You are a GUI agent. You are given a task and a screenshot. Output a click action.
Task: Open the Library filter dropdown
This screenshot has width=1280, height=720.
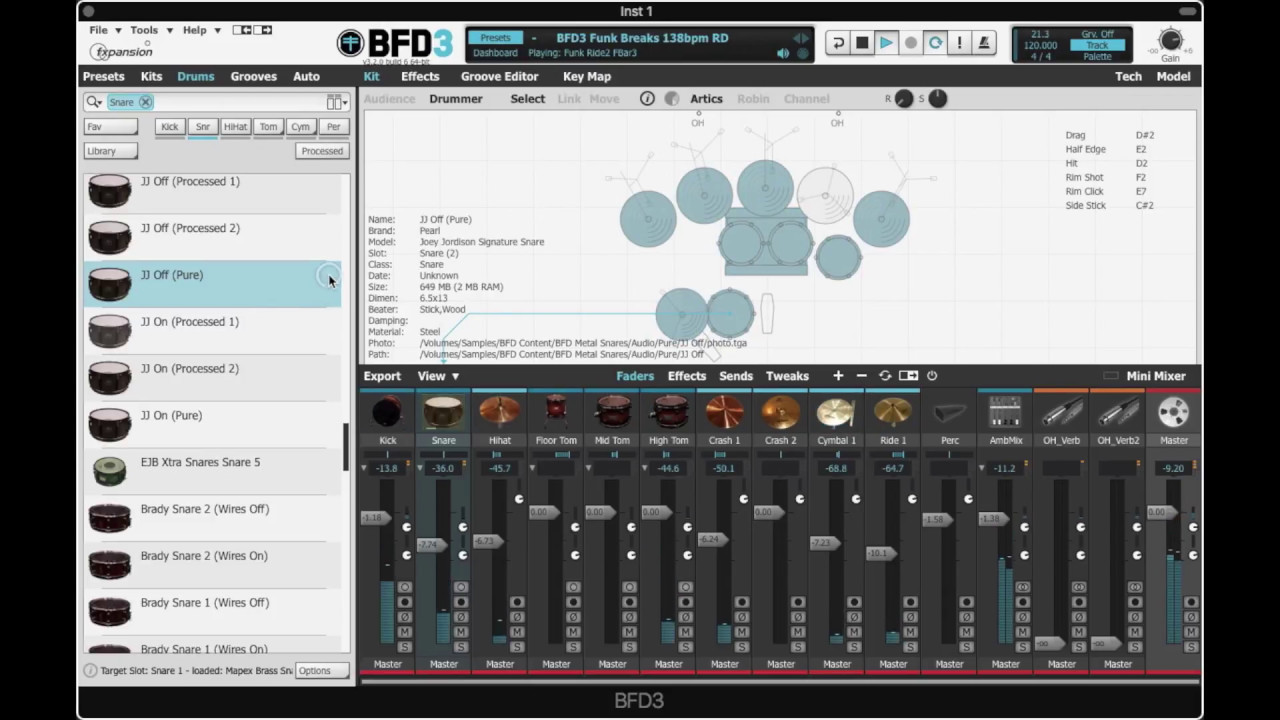click(x=111, y=151)
